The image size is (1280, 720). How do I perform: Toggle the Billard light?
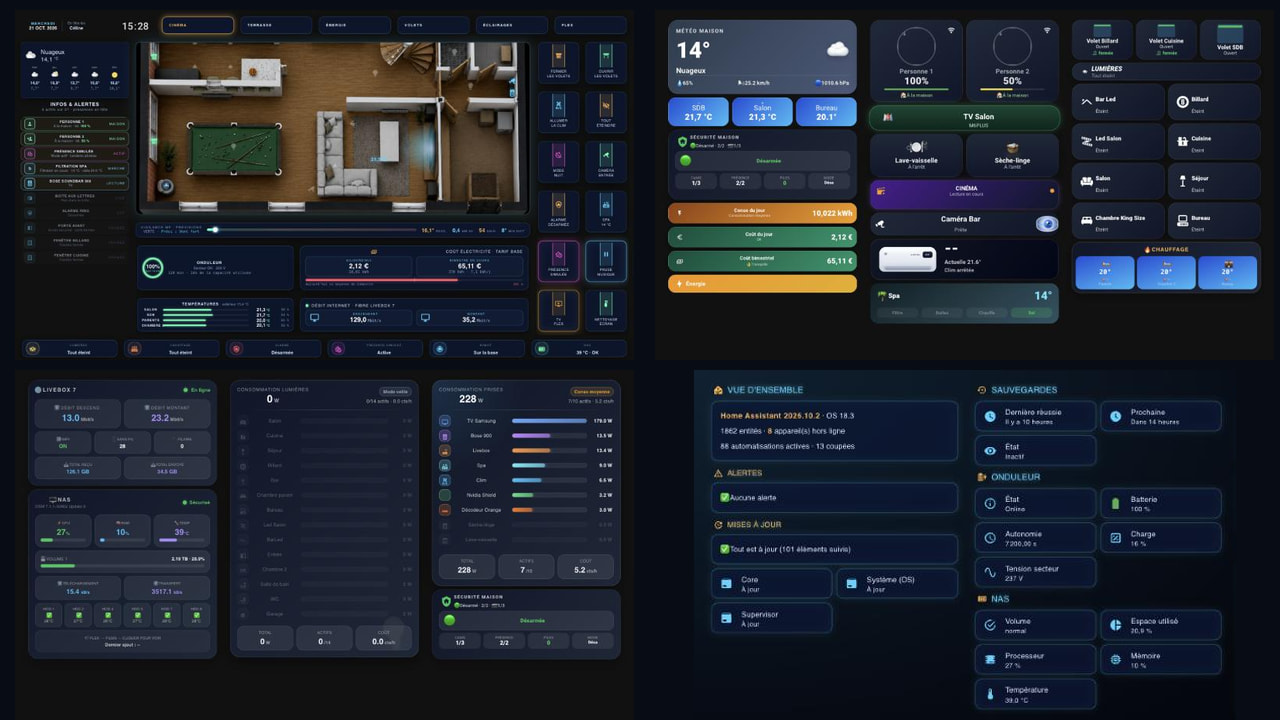click(x=1214, y=102)
